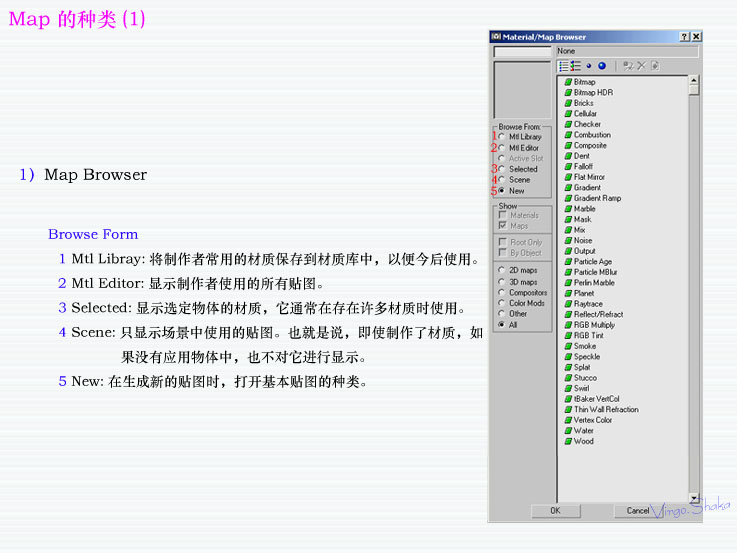Click the green icon beside Dent
This screenshot has height=553, width=737.
[x=568, y=156]
